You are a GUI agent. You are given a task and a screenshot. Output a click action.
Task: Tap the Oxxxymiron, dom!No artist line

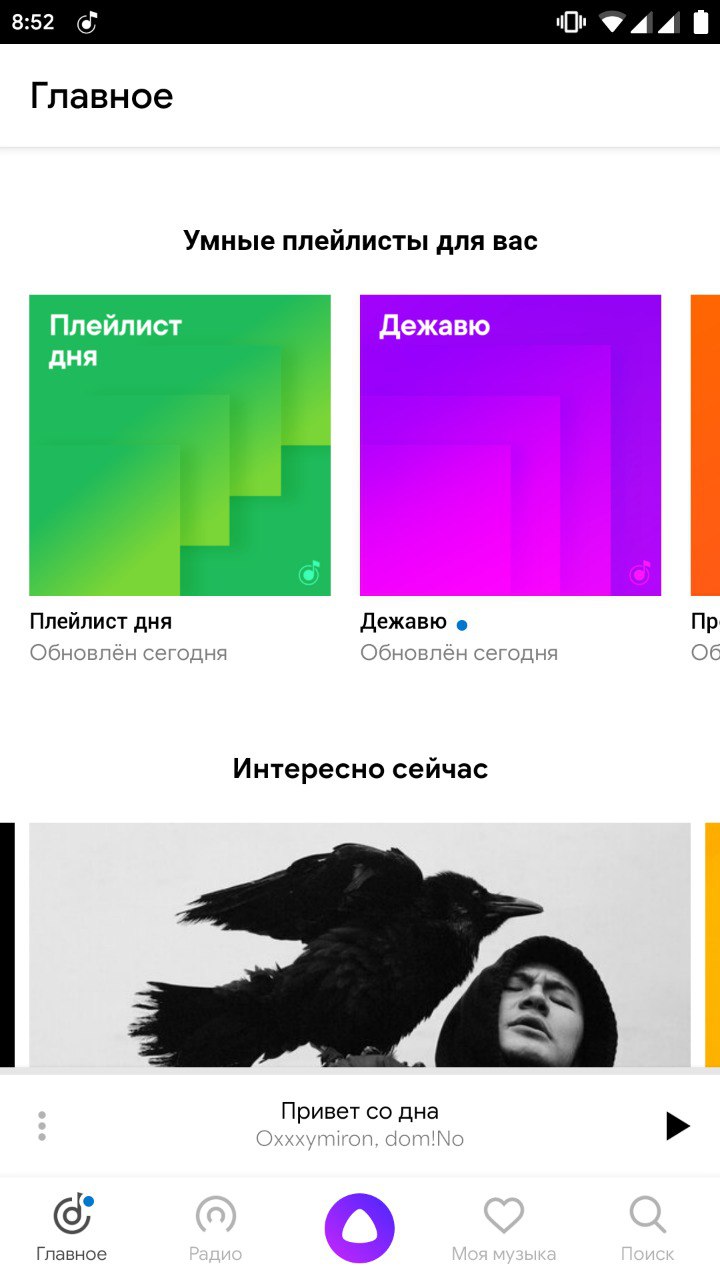[x=360, y=1139]
